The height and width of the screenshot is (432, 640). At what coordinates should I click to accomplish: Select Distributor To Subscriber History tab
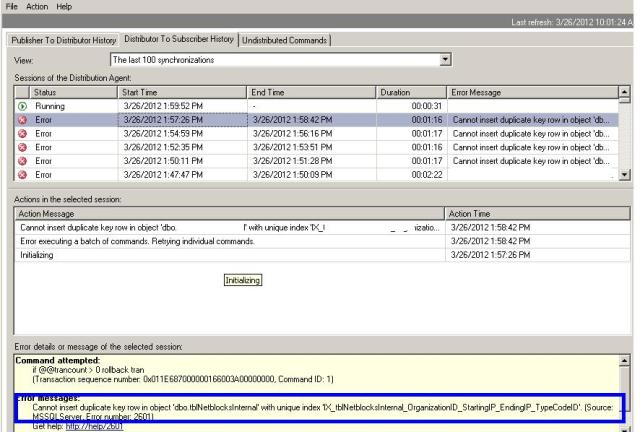(179, 39)
